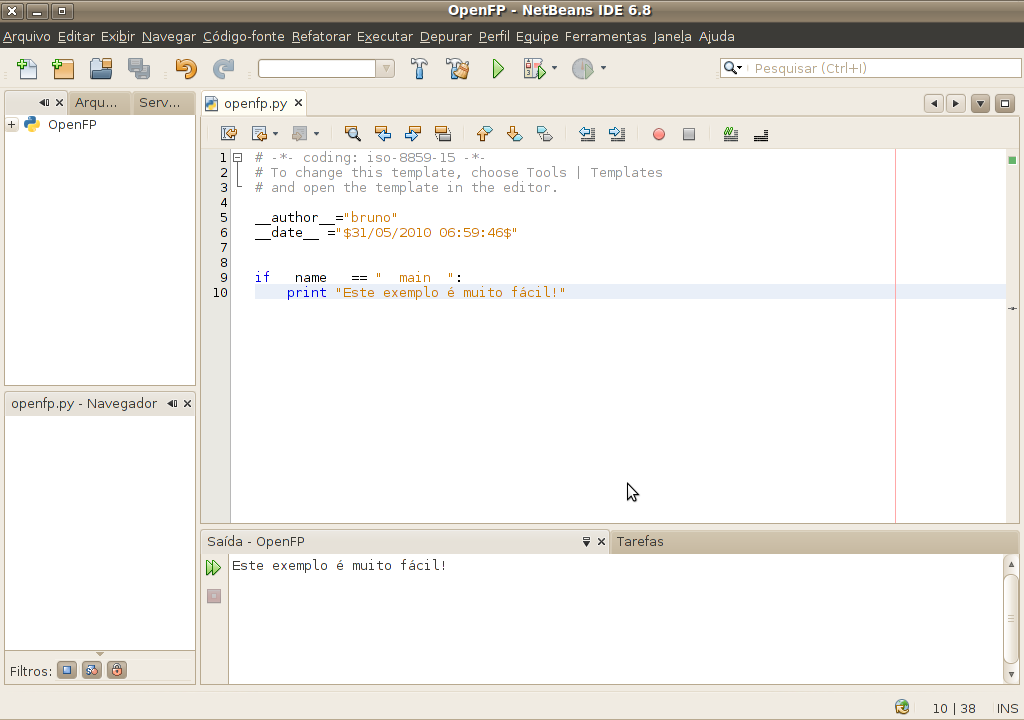Start macro recording with red circle
Screen dimensions: 1024x720
click(x=658, y=134)
